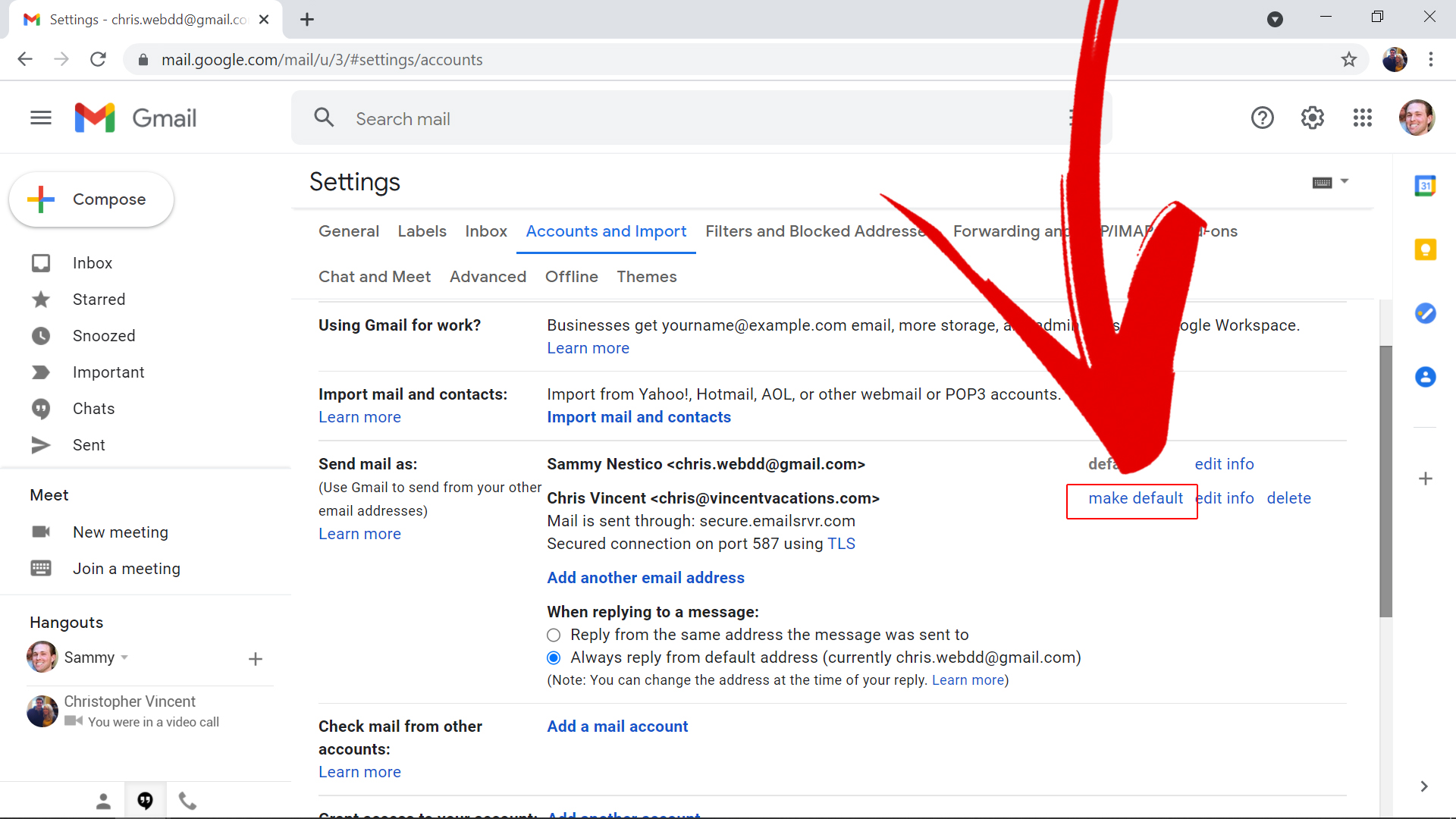
Task: Switch to Advanced settings tab
Action: 488,277
